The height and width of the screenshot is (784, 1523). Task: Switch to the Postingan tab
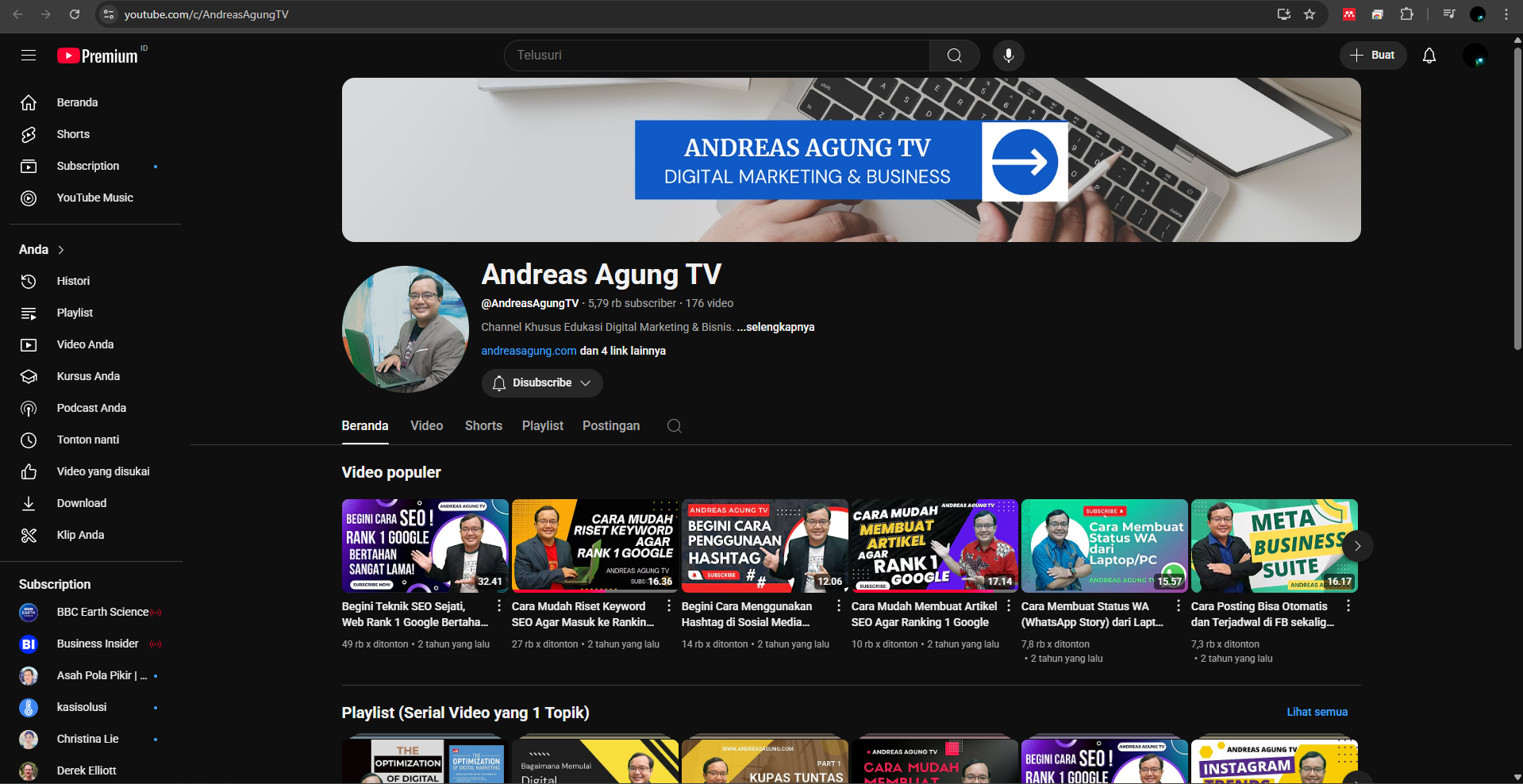point(611,426)
